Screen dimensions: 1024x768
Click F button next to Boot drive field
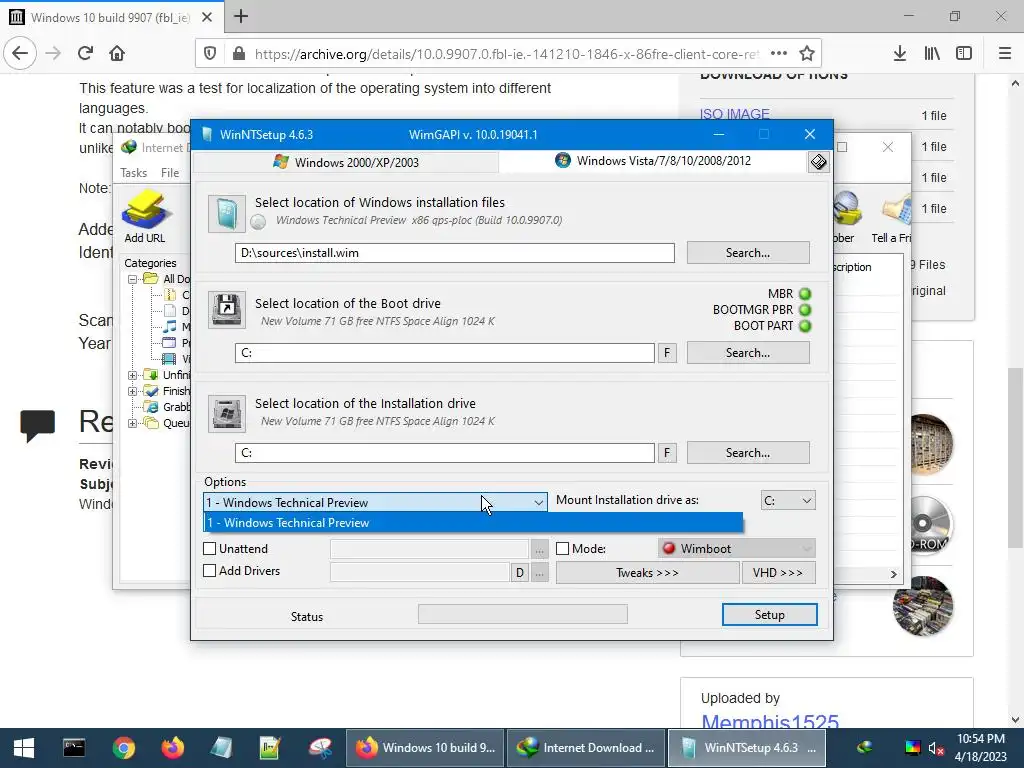pyautogui.click(x=667, y=353)
